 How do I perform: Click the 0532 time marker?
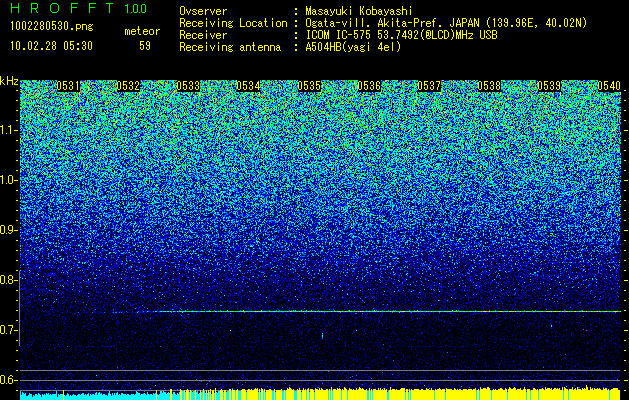pos(128,86)
